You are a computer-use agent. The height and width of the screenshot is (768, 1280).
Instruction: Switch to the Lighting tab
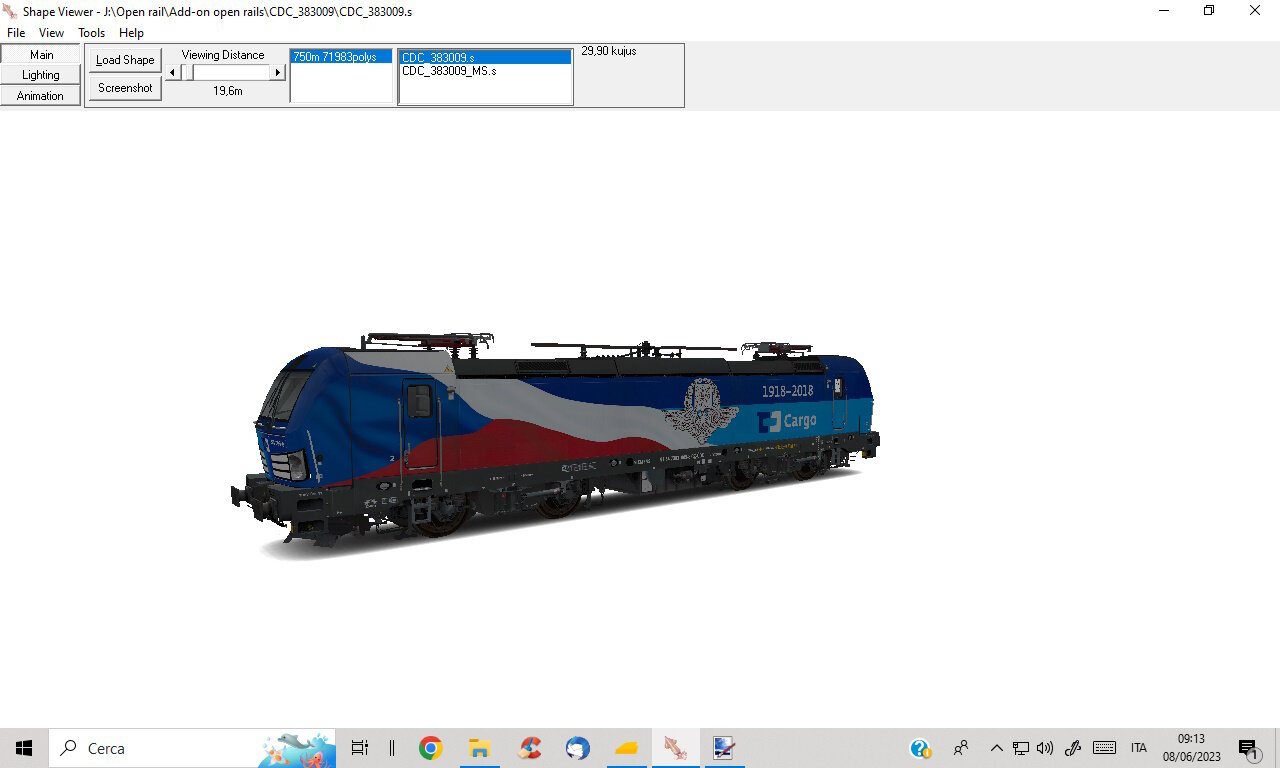(41, 75)
